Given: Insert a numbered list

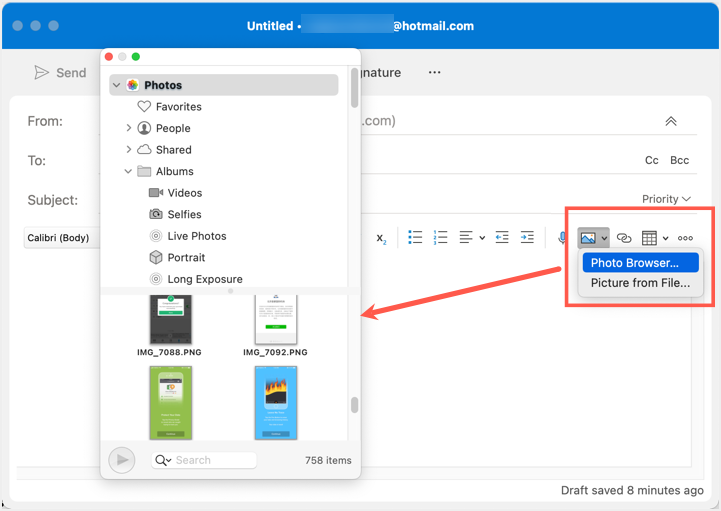Looking at the screenshot, I should pos(440,237).
